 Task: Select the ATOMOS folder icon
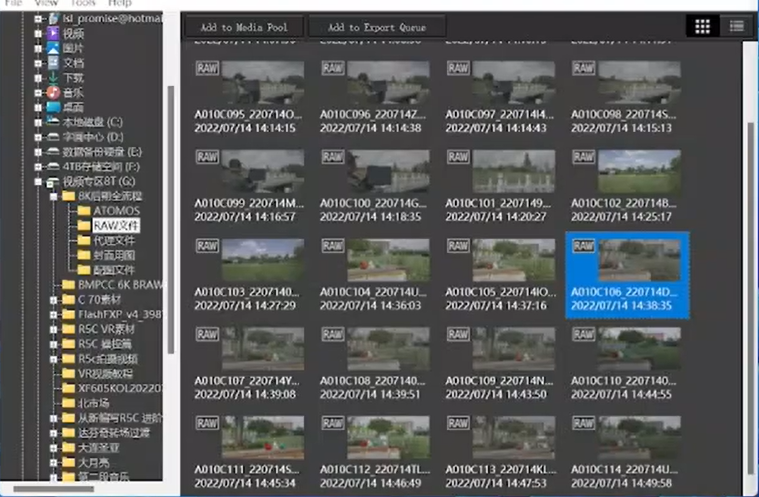84,211
